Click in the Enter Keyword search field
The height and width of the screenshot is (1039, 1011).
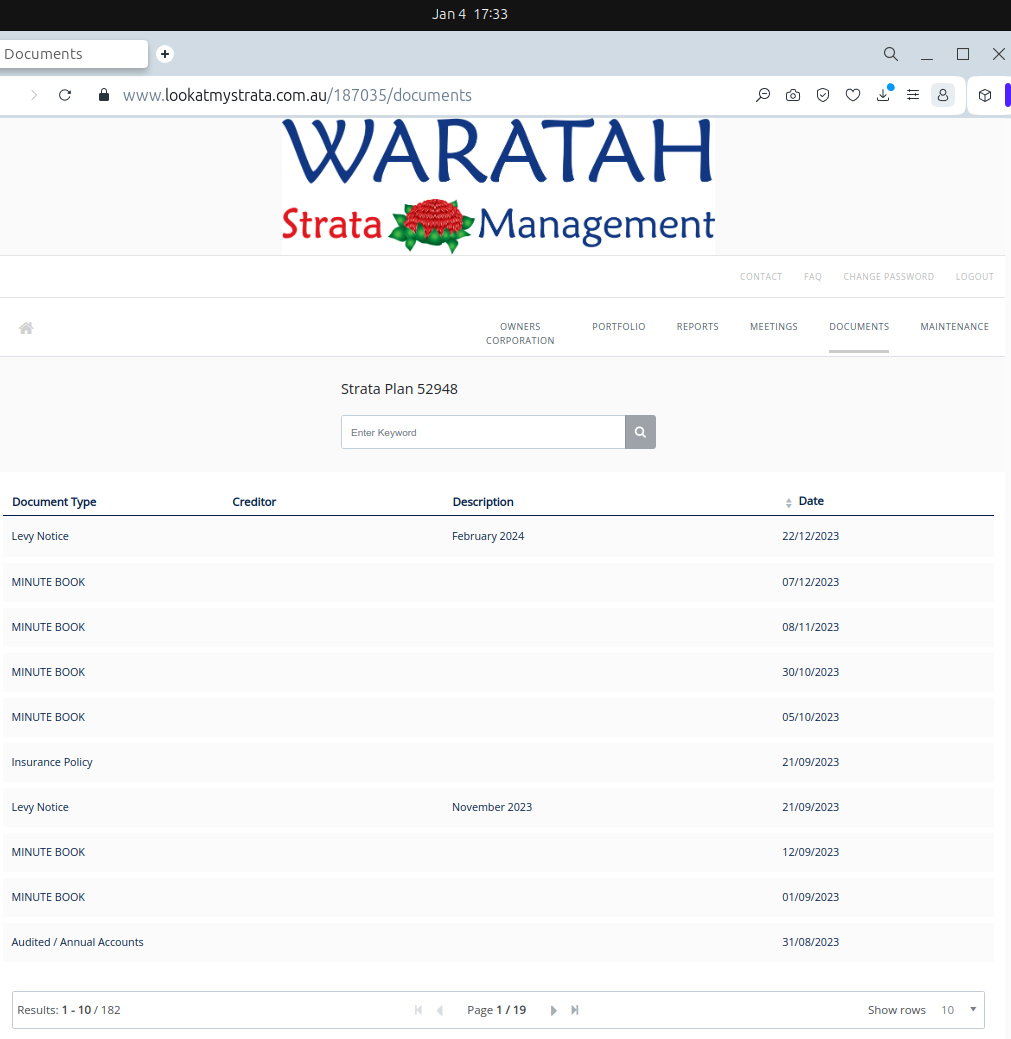(x=483, y=433)
